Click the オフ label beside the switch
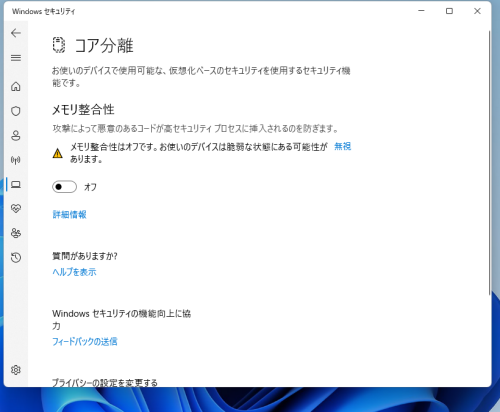The width and height of the screenshot is (500, 412). click(x=90, y=187)
